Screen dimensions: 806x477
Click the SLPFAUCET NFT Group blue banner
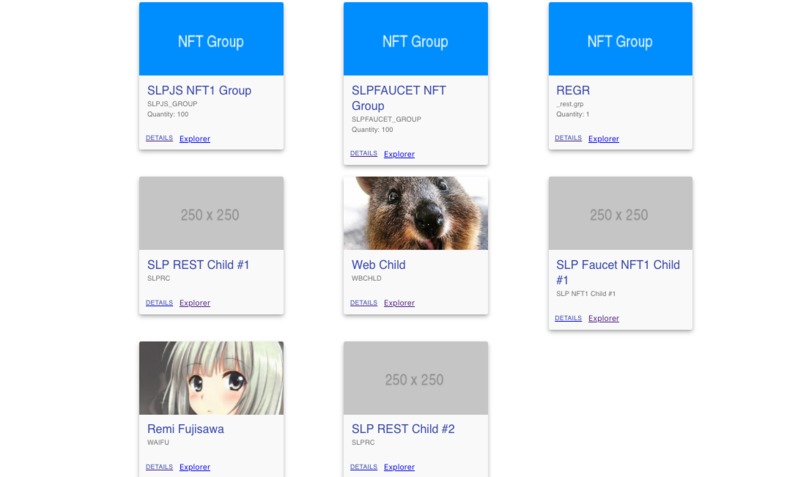tap(416, 39)
